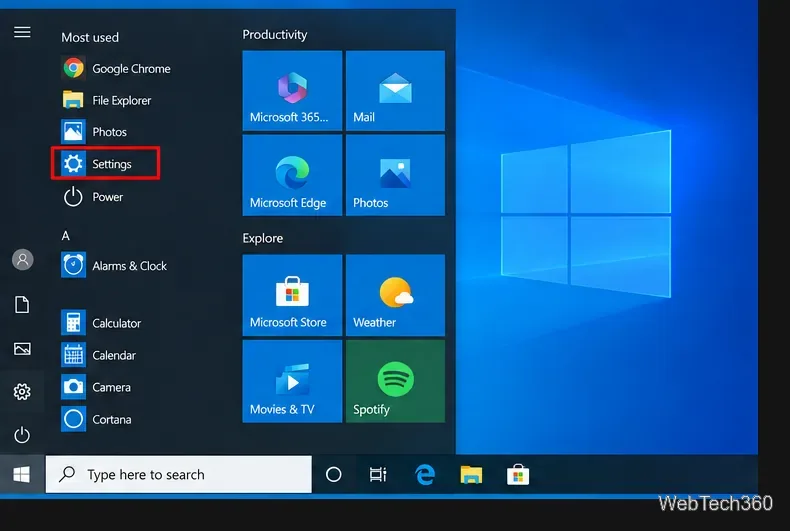Click the Explore group heading
This screenshot has height=531, width=790.
click(262, 238)
